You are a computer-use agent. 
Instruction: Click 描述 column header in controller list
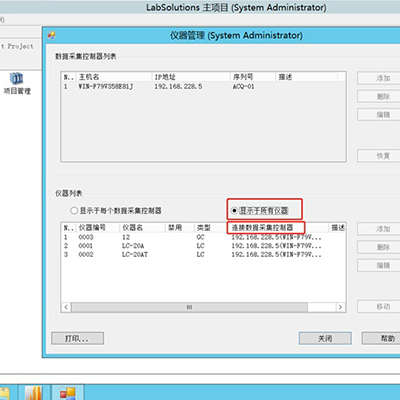pos(307,77)
